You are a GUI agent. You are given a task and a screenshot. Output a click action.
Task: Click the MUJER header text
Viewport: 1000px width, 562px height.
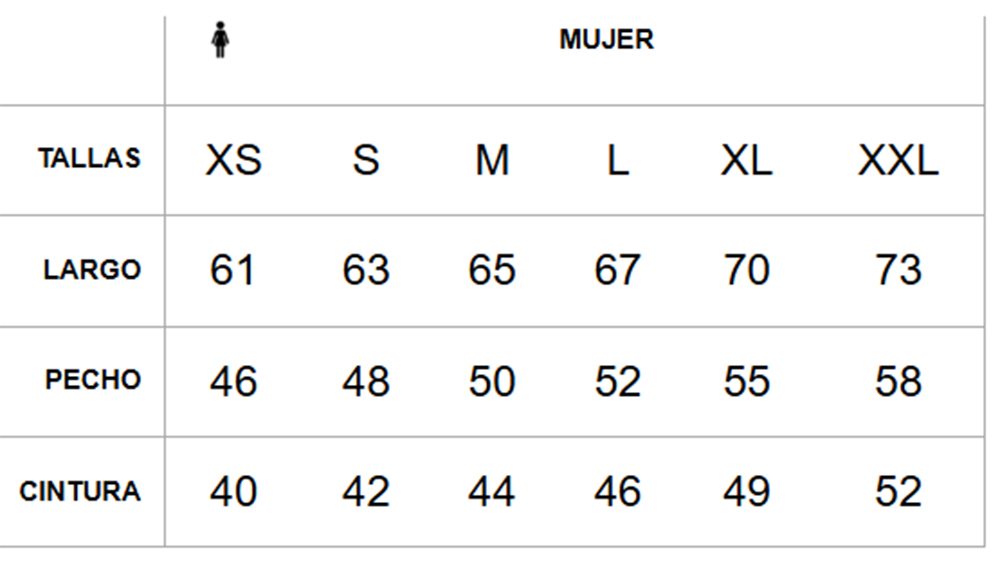[x=607, y=40]
